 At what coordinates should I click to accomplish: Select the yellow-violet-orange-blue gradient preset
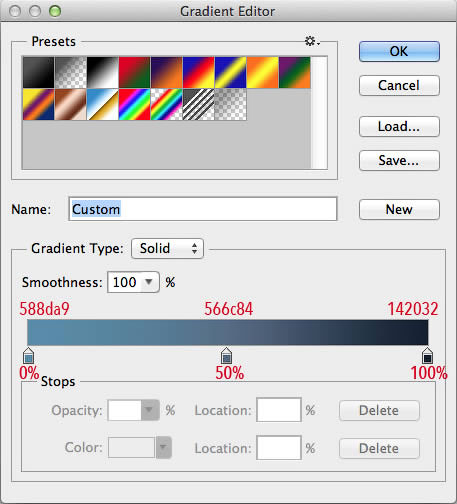click(38, 104)
